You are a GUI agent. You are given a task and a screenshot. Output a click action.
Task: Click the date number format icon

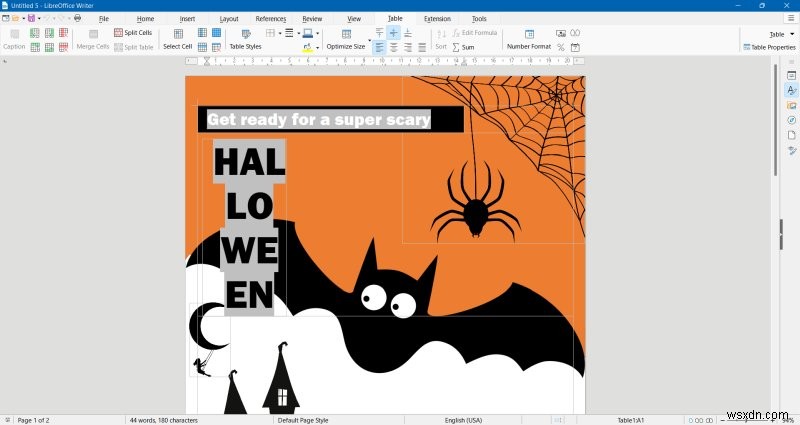575,47
